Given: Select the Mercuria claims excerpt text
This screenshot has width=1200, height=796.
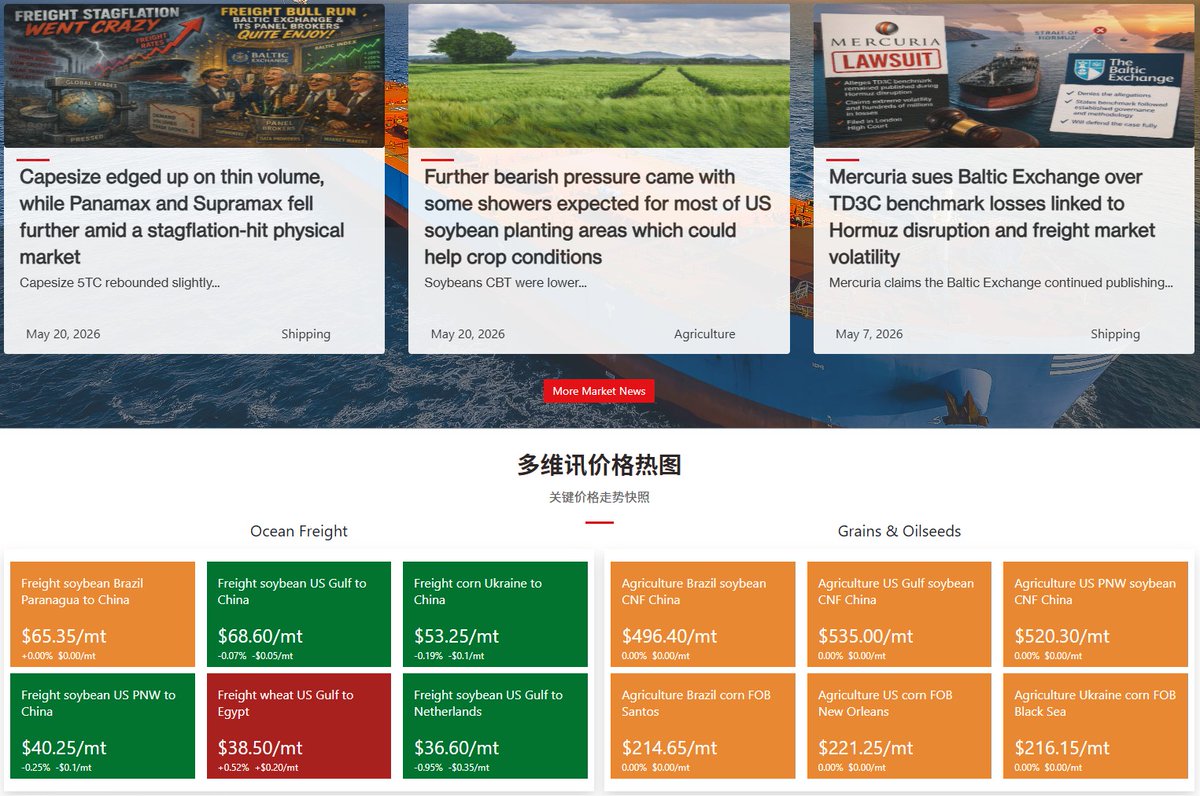Looking at the screenshot, I should (x=1001, y=283).
